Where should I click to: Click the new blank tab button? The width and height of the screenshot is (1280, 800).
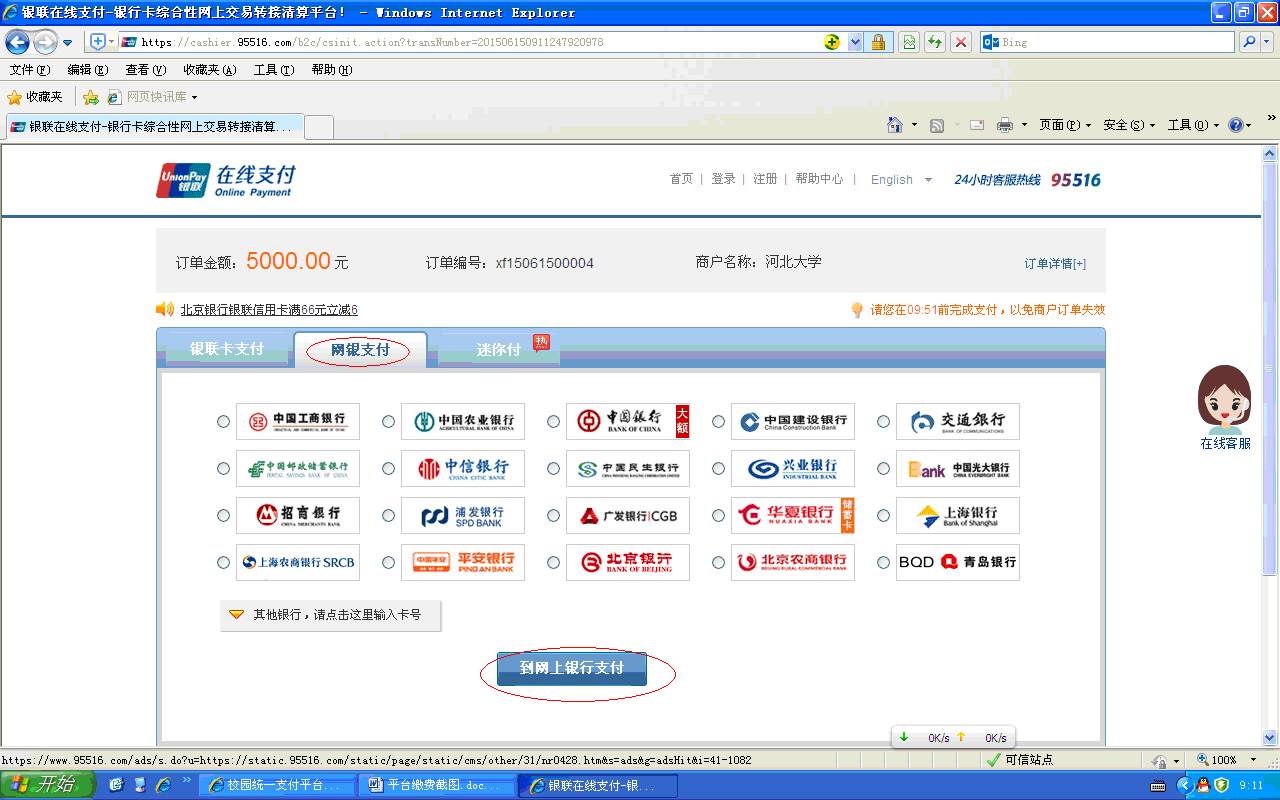coord(318,127)
